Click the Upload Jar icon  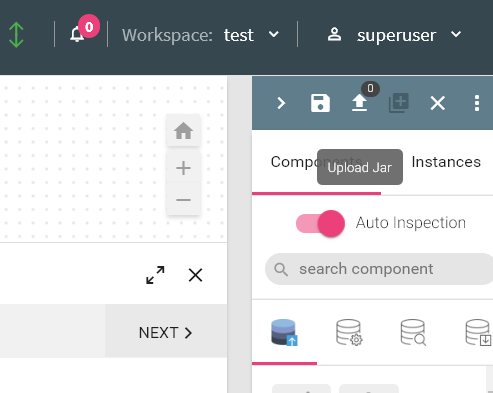[359, 103]
